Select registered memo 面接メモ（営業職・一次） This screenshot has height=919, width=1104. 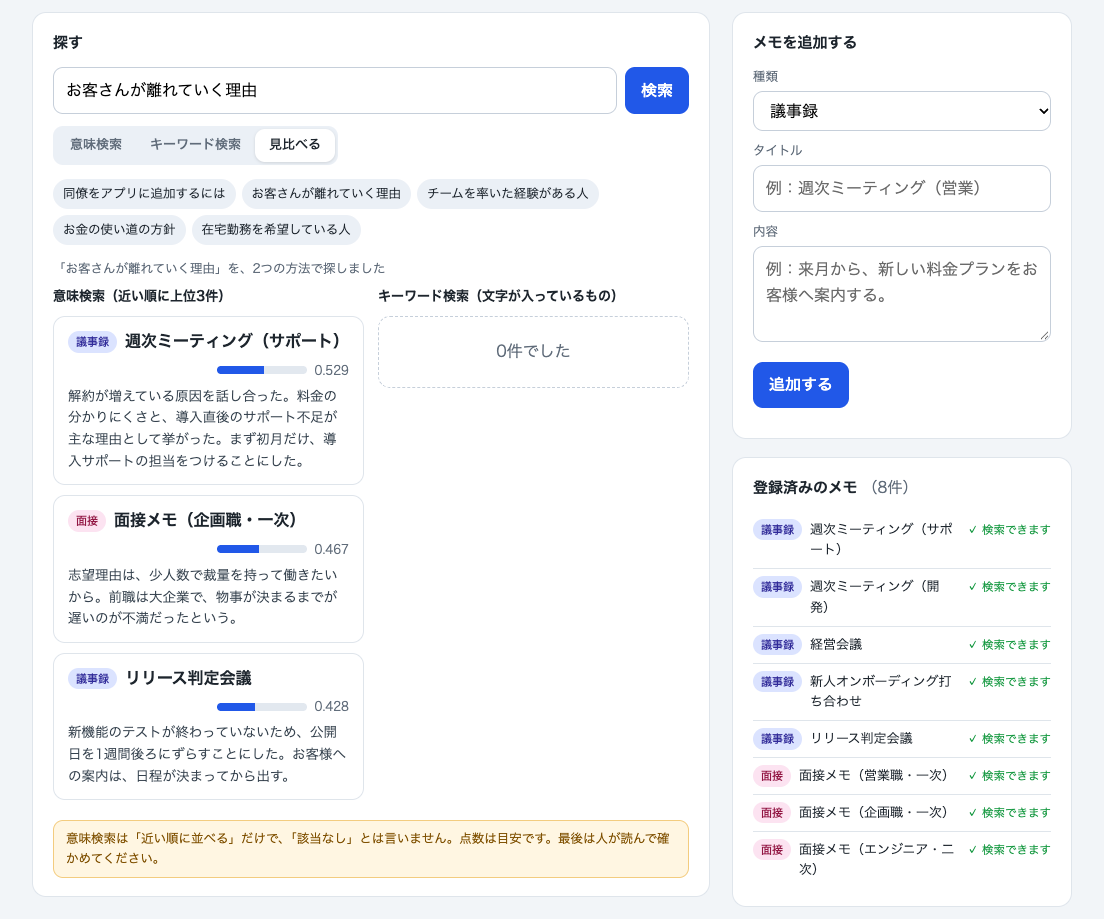[x=901, y=775]
